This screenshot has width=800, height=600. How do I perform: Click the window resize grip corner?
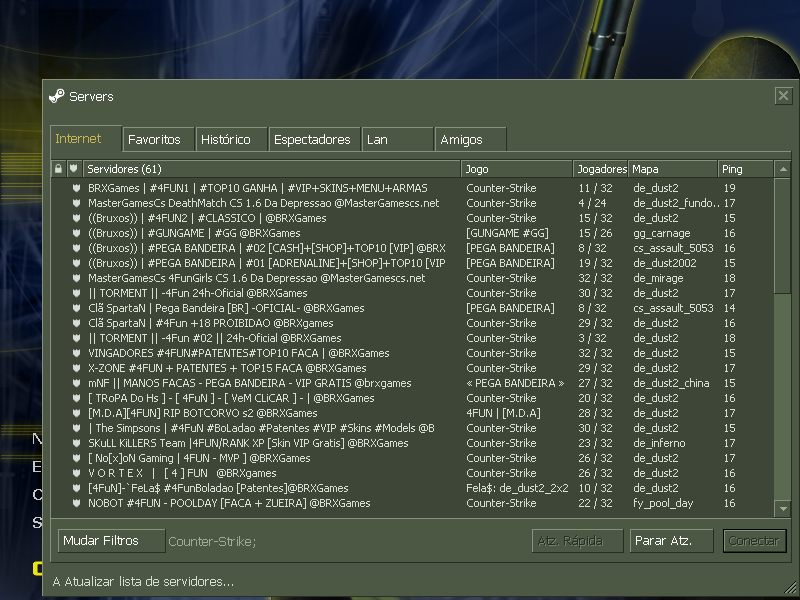coord(791,587)
